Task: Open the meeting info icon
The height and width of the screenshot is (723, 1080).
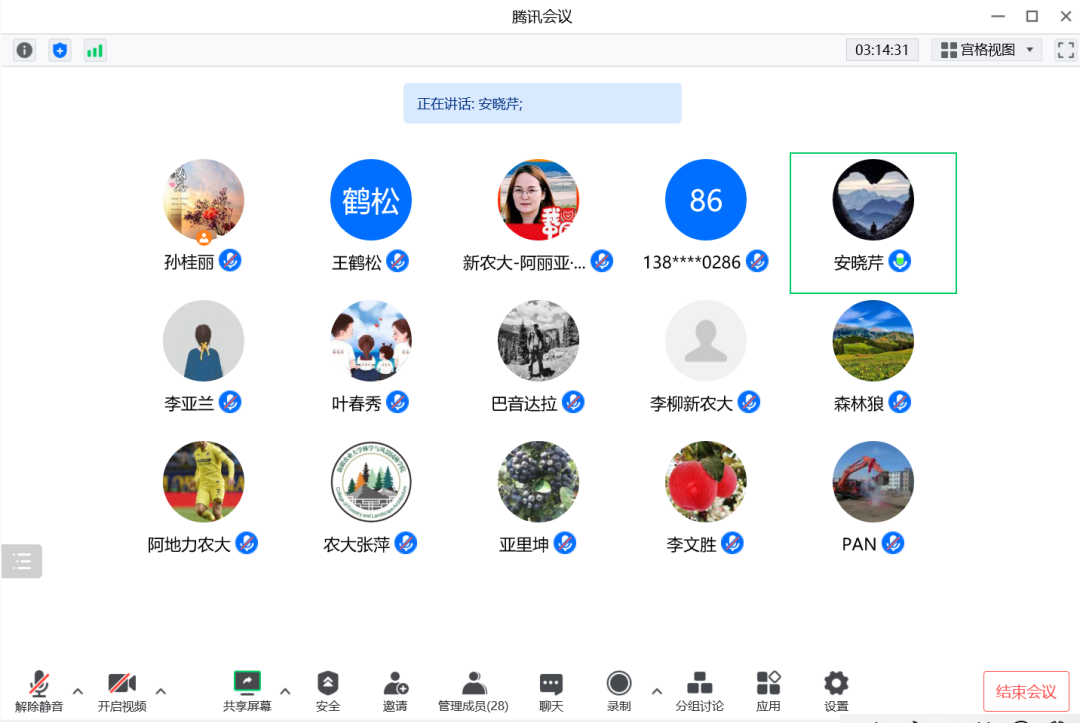Action: point(25,50)
